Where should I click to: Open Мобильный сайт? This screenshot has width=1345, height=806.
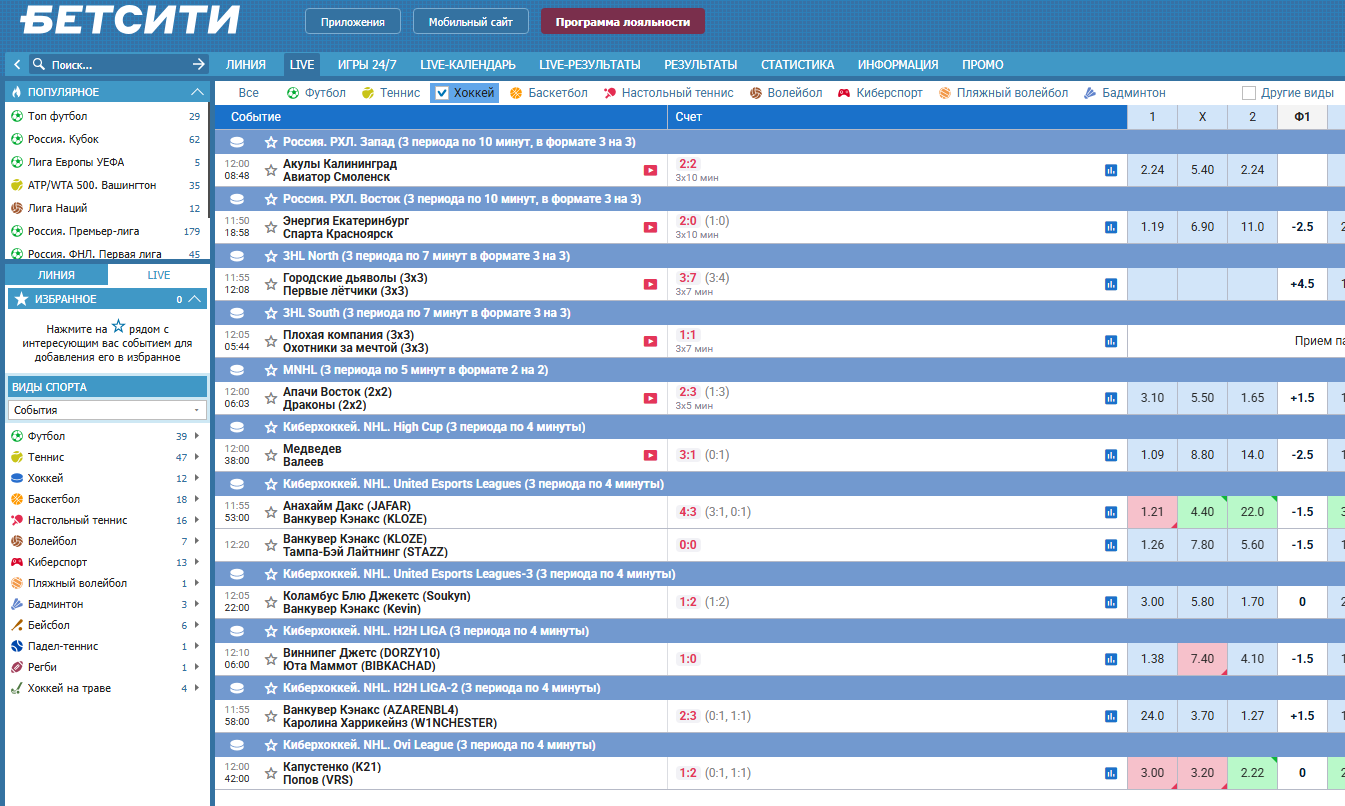pos(470,21)
